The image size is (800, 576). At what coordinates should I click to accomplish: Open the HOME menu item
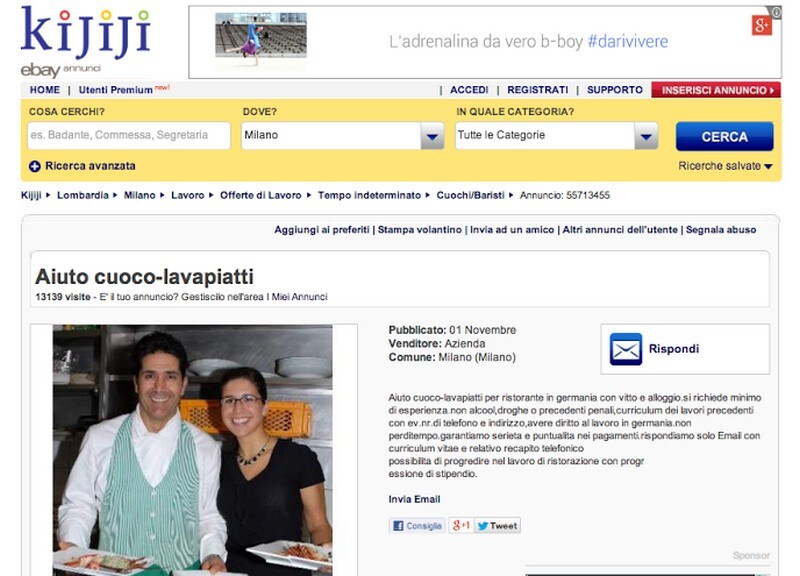[x=45, y=90]
